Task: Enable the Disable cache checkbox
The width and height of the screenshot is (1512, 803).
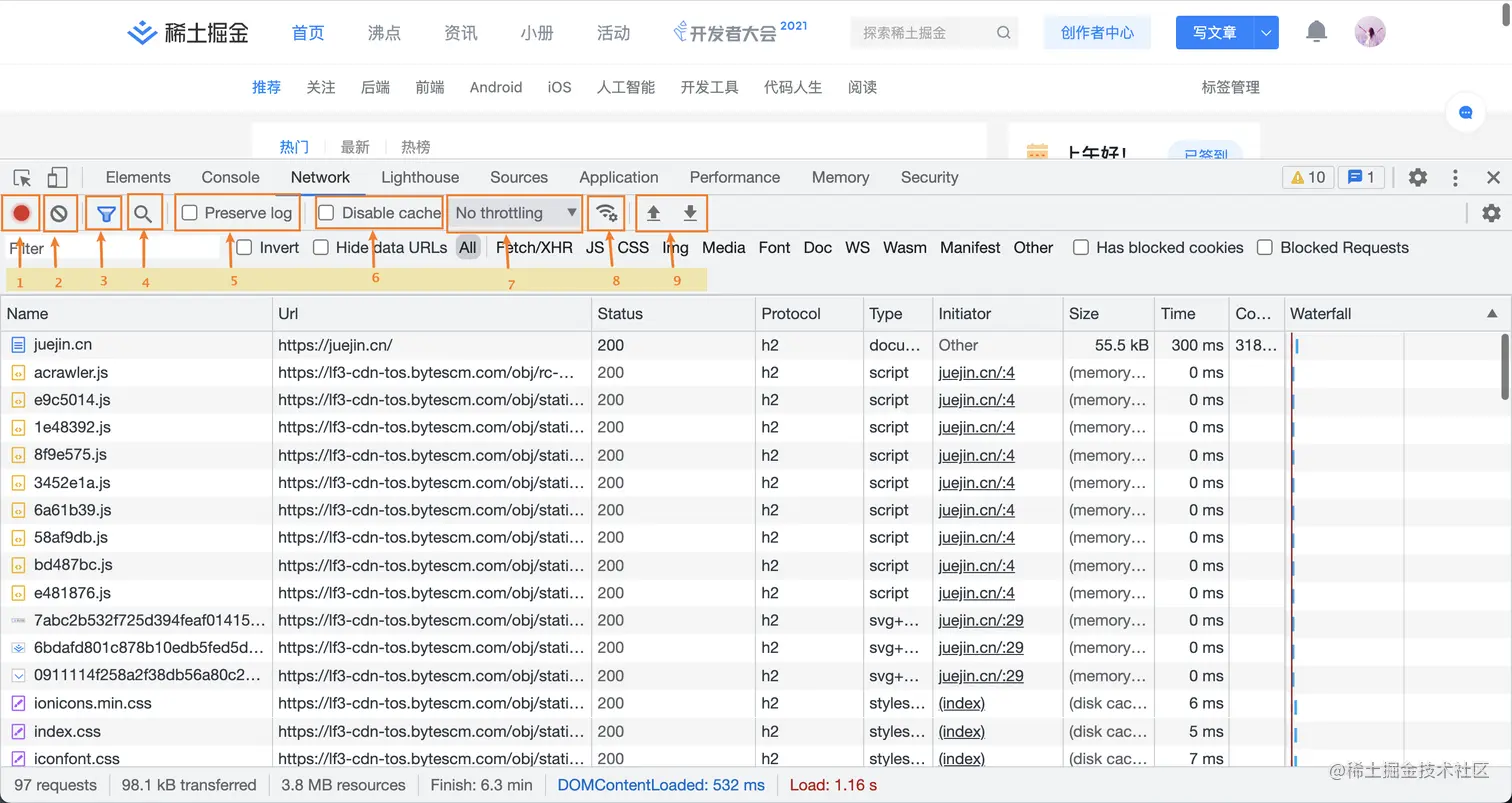Action: coord(326,213)
